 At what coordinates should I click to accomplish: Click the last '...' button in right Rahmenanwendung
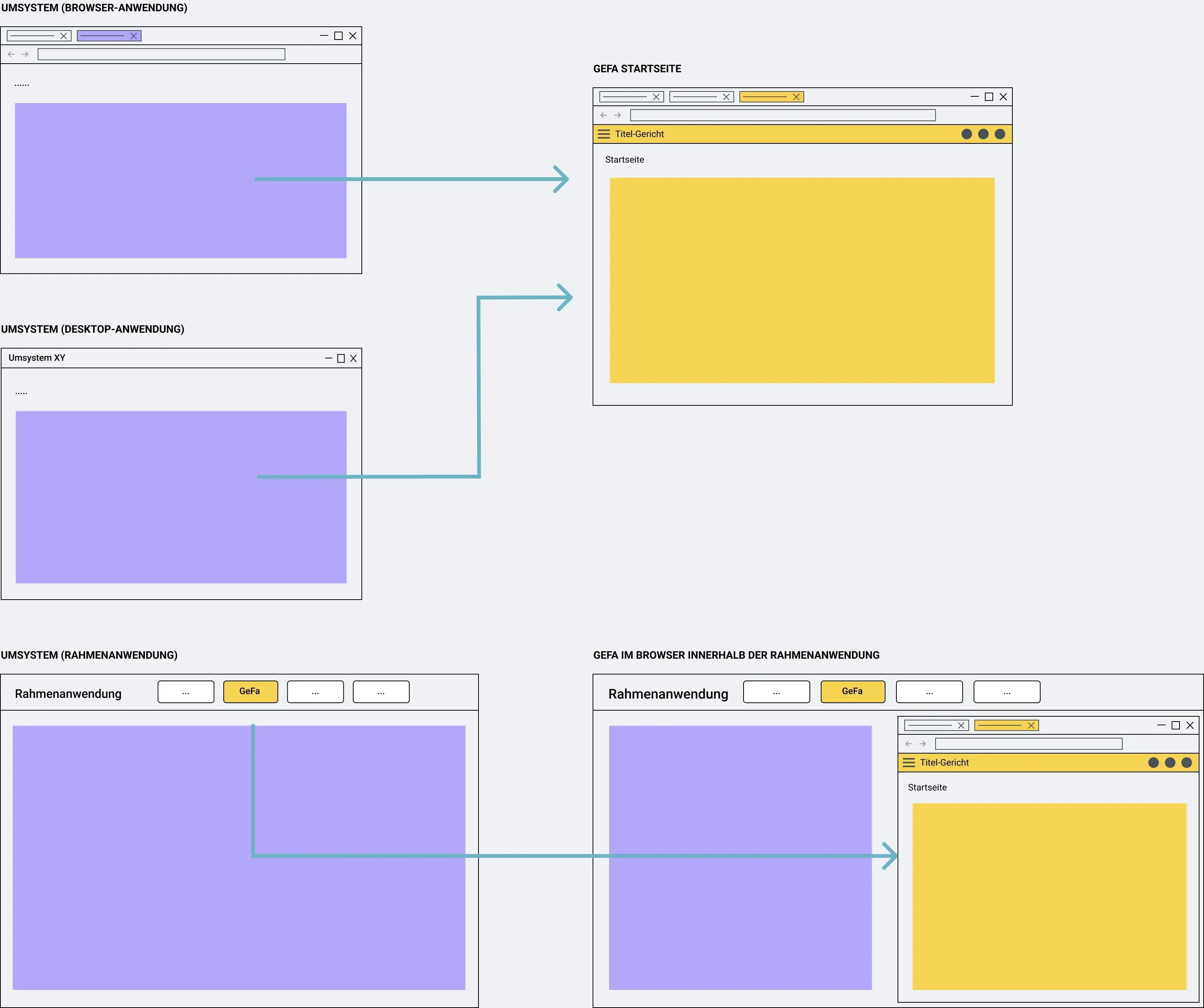(x=1007, y=692)
